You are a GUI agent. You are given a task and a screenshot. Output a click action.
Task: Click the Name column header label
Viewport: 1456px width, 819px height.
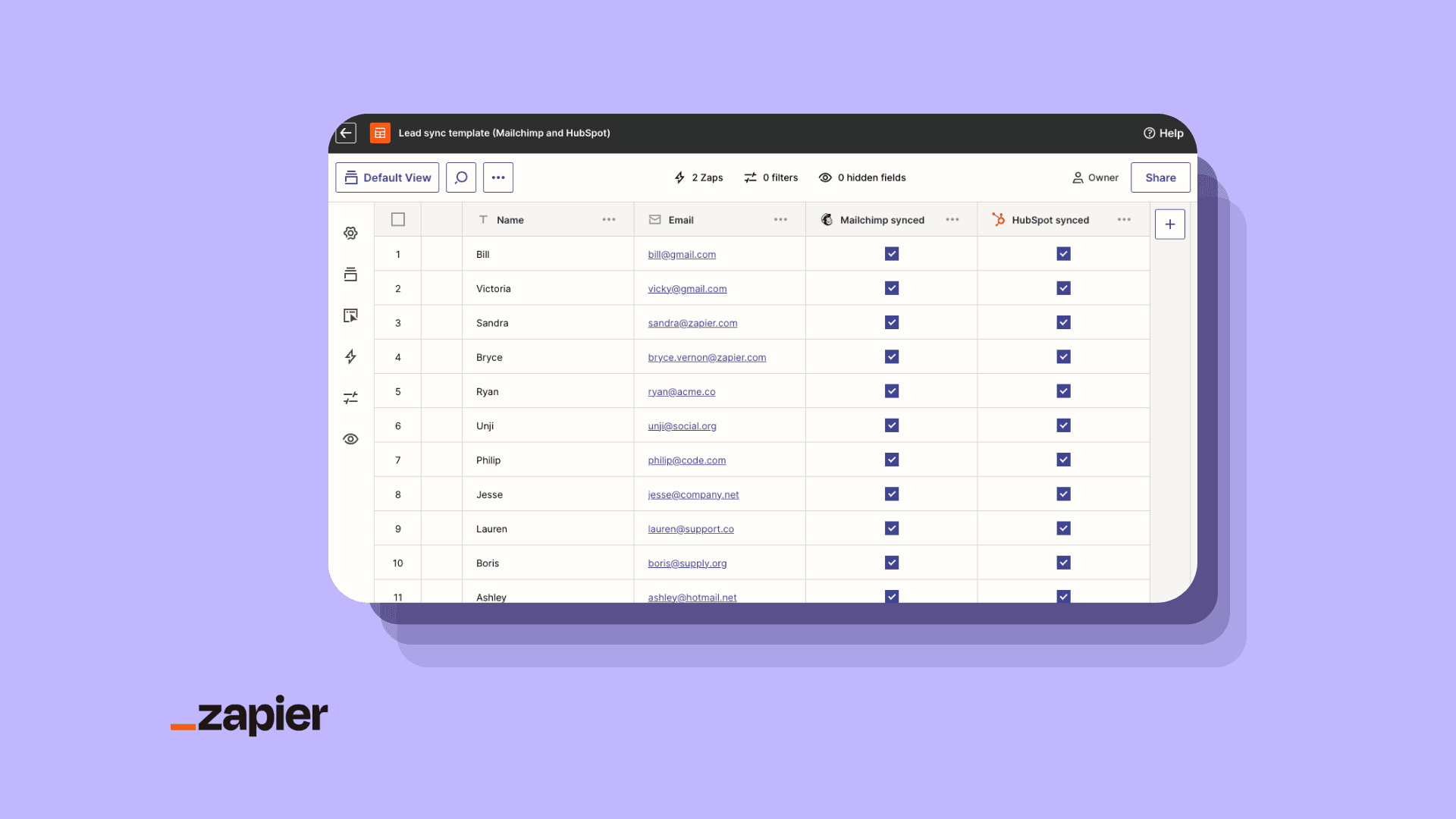point(510,220)
